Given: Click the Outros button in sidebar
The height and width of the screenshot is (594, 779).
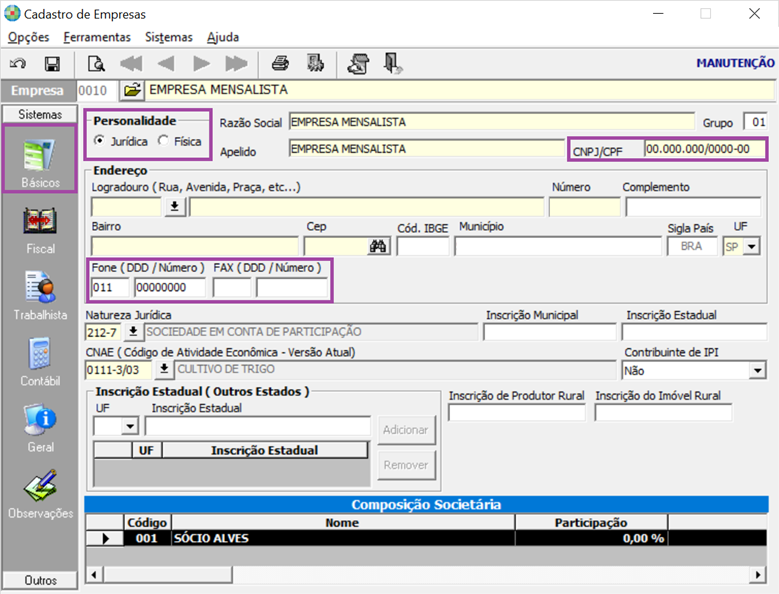Looking at the screenshot, I should 40,580.
